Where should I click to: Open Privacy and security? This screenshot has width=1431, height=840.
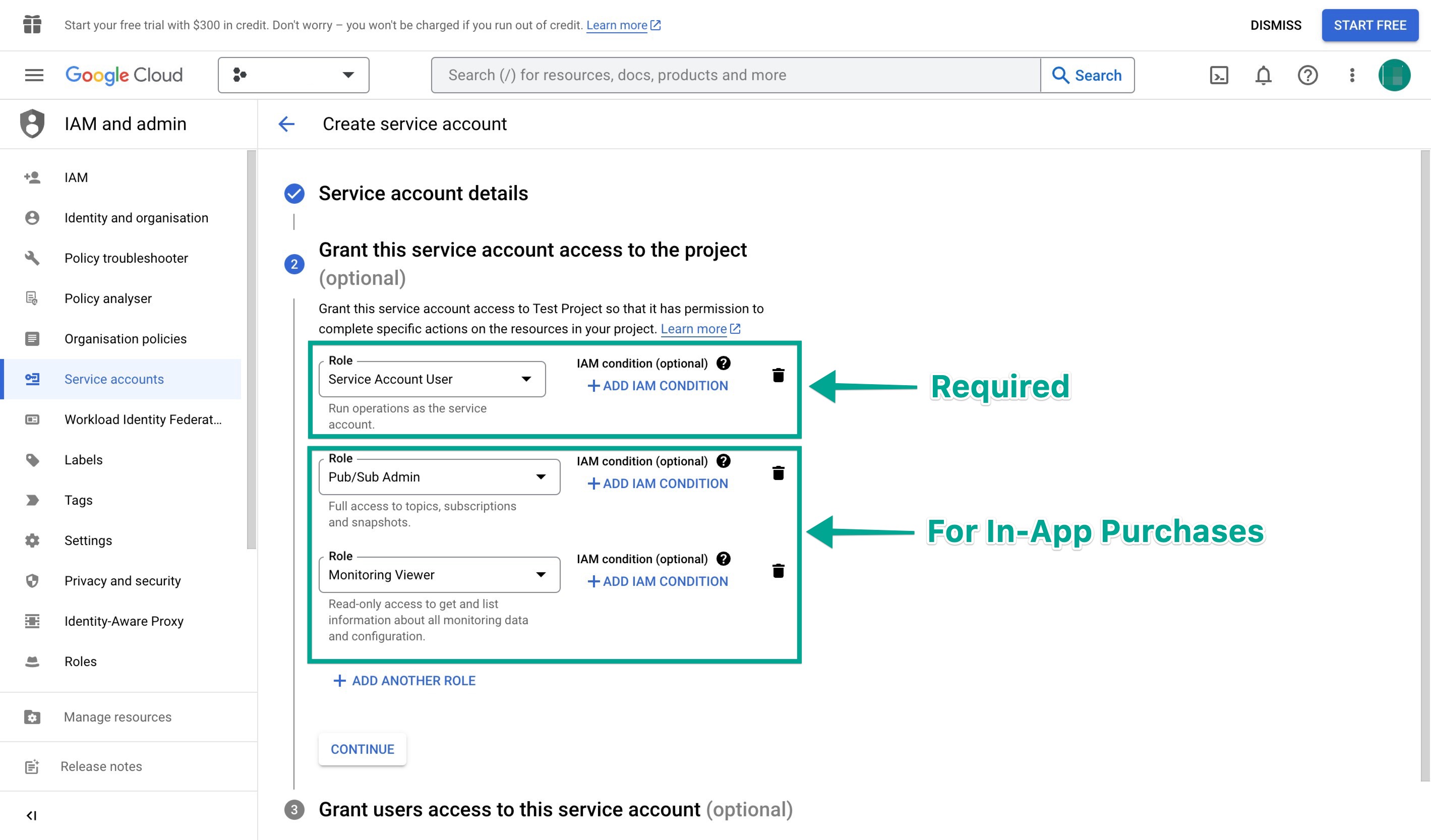(121, 580)
